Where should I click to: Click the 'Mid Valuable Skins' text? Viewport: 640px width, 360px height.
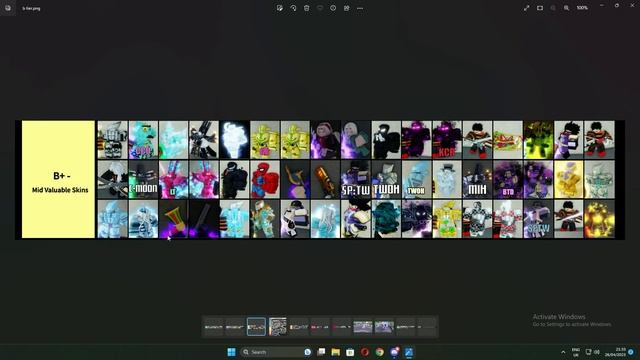(x=60, y=190)
